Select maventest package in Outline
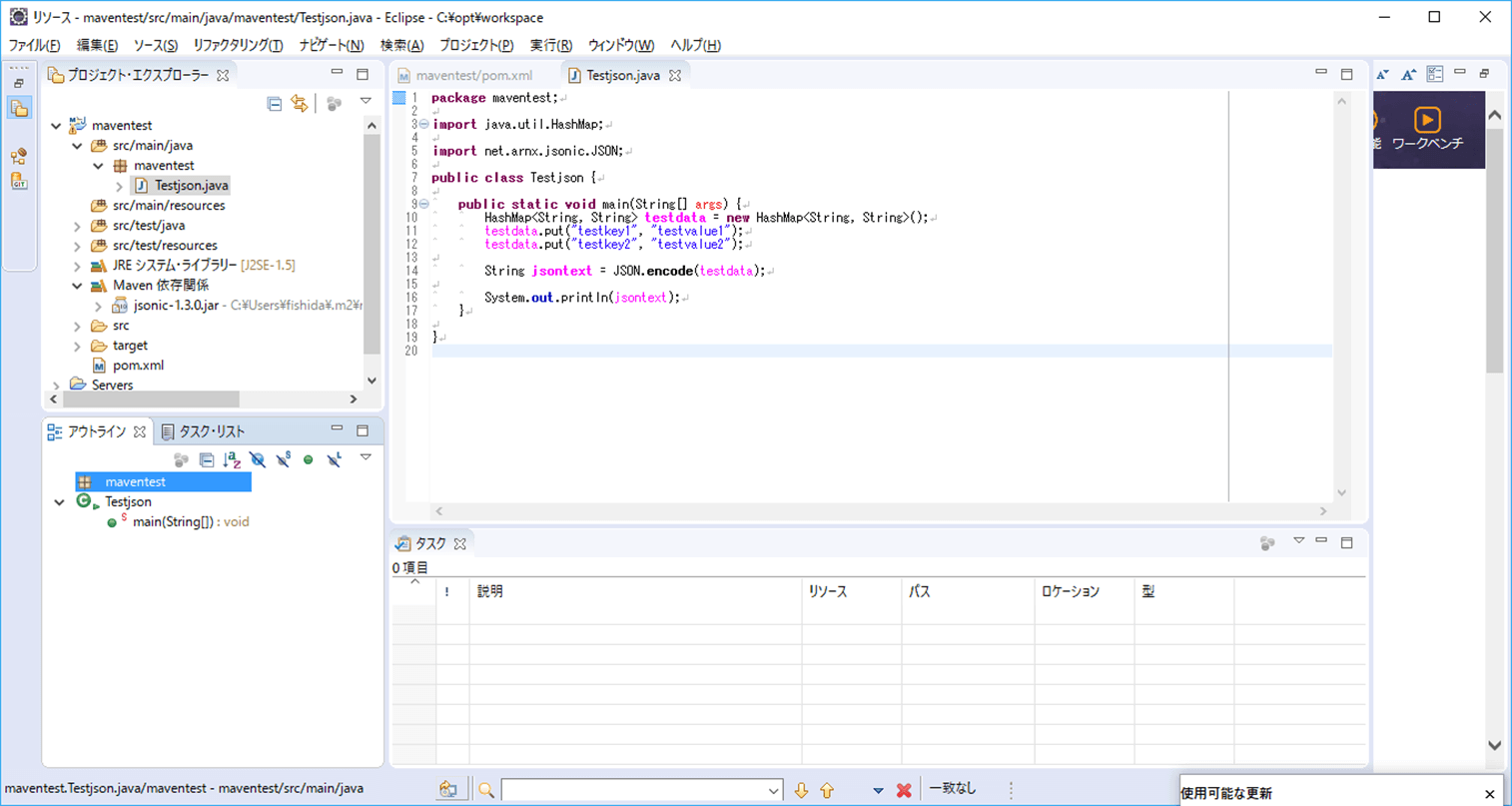This screenshot has width=1512, height=806. [x=163, y=482]
